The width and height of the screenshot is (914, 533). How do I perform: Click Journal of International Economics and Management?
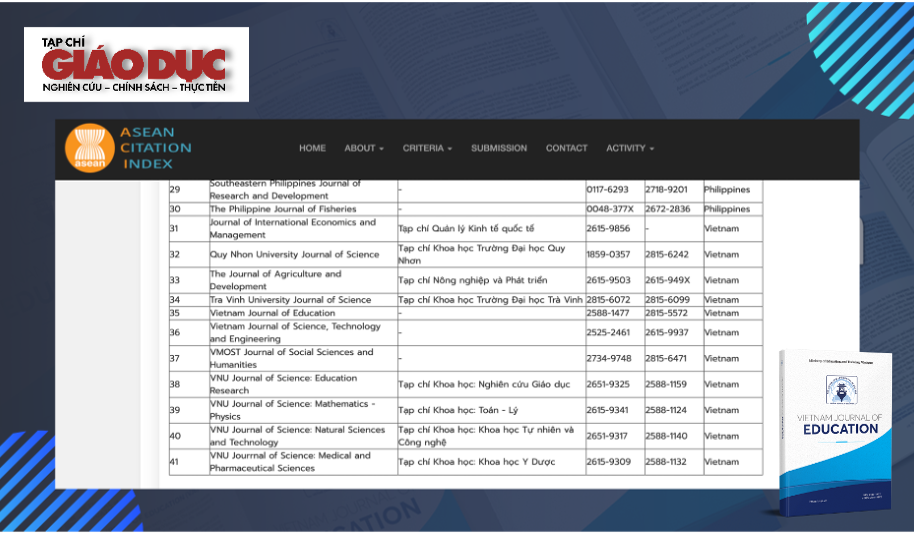[x=292, y=229]
